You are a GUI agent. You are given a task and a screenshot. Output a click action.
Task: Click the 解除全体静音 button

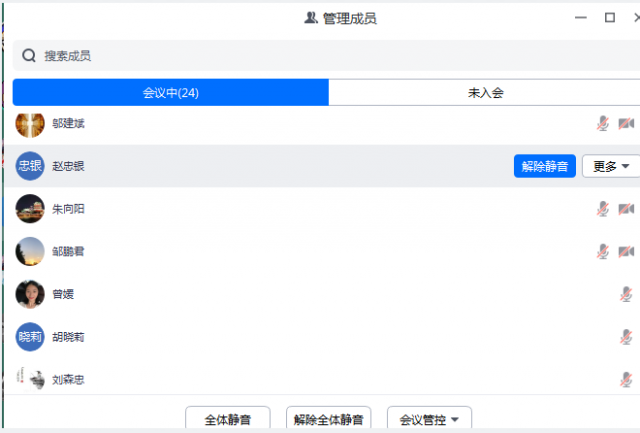[329, 419]
